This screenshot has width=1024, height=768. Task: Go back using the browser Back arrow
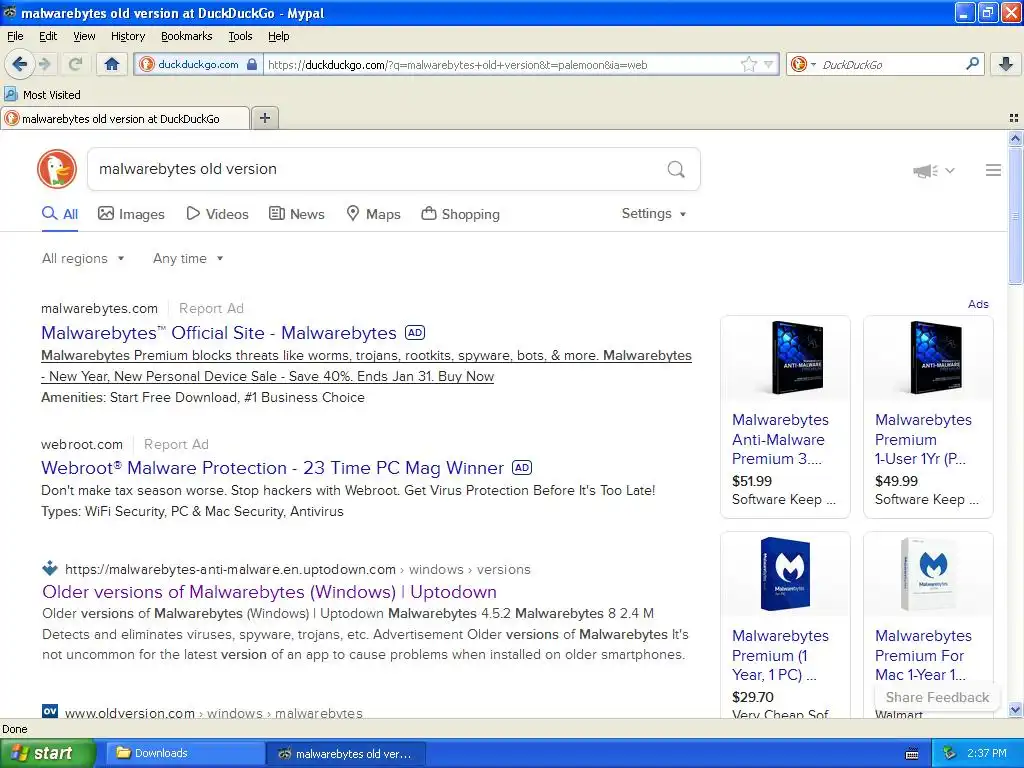click(x=19, y=64)
